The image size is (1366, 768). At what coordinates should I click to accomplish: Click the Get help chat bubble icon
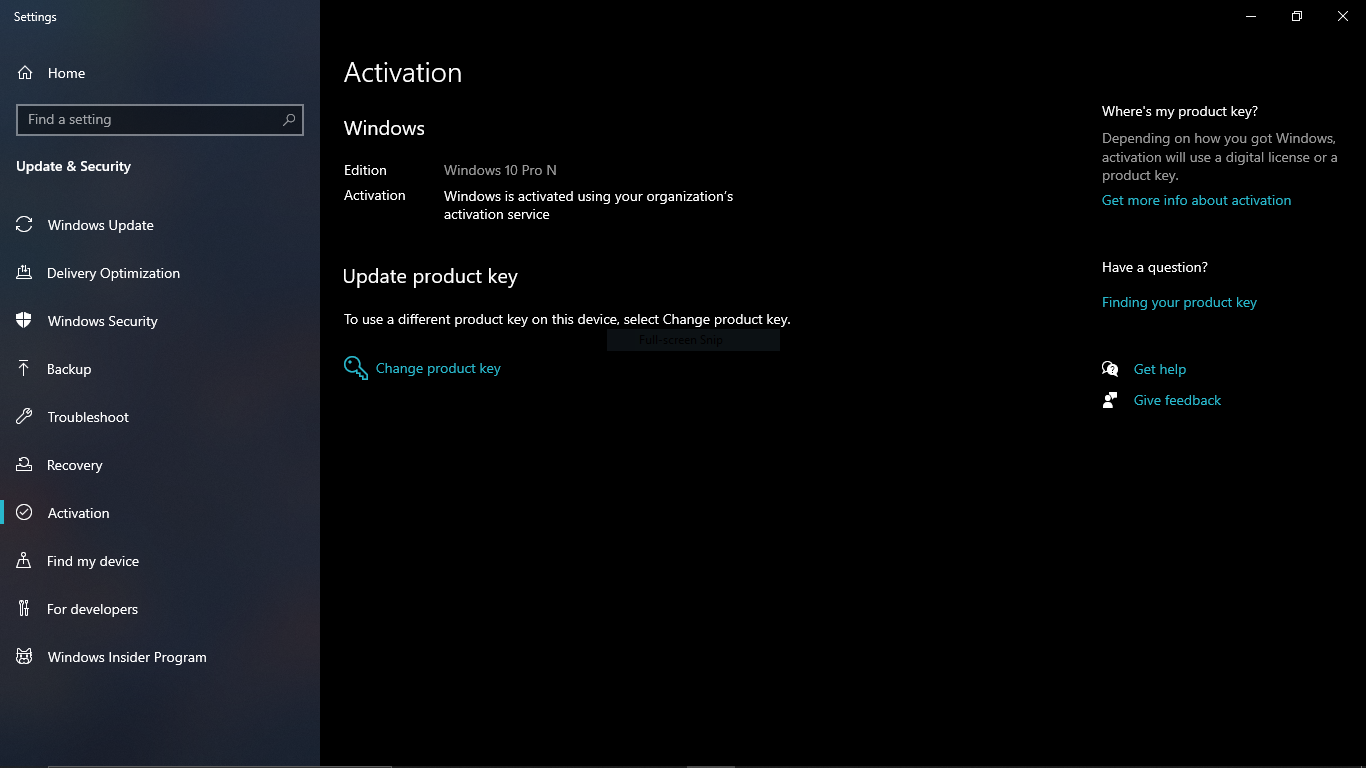pos(1110,369)
